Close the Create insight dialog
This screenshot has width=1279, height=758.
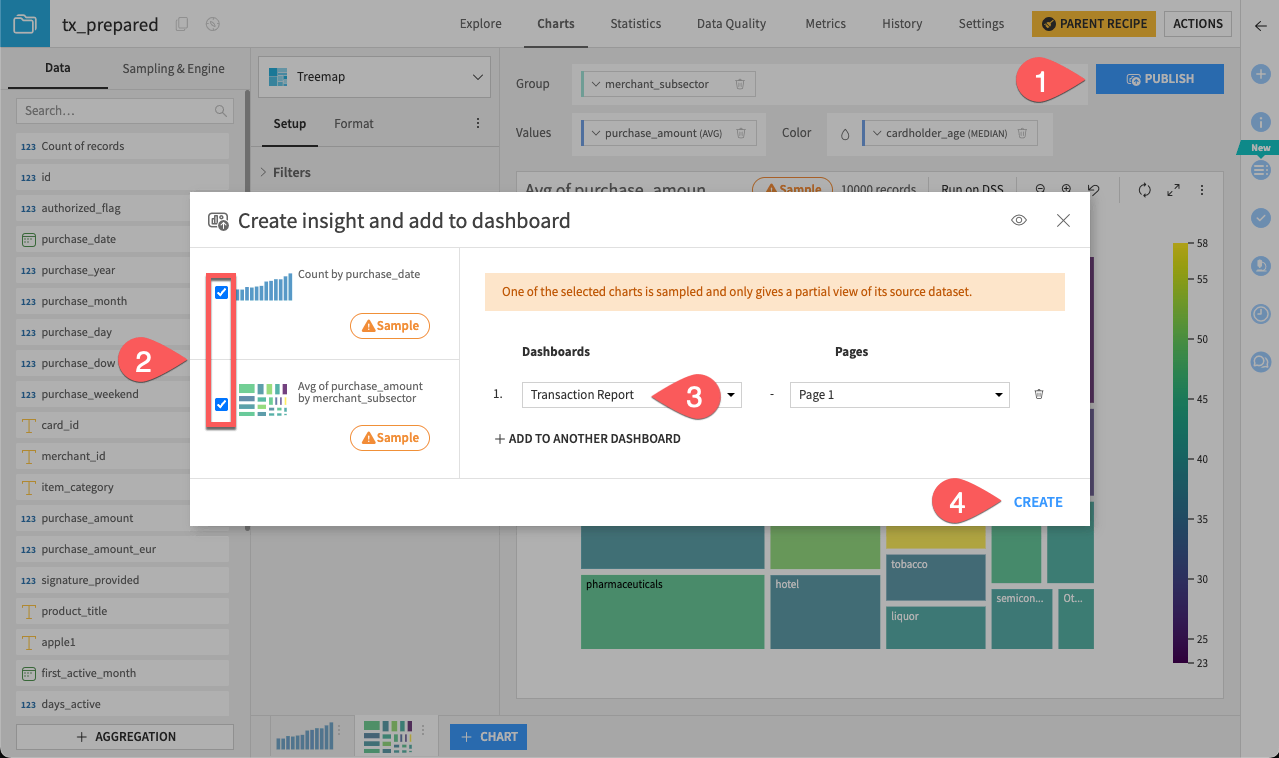click(1063, 221)
